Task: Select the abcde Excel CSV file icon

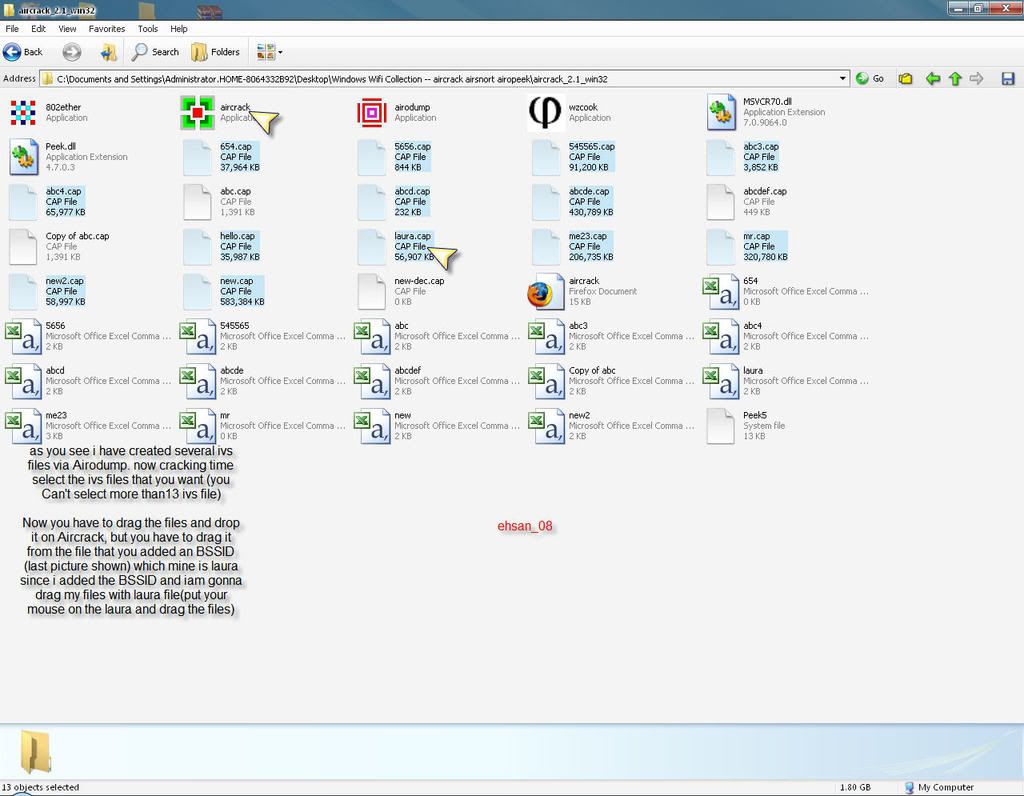Action: 197,381
